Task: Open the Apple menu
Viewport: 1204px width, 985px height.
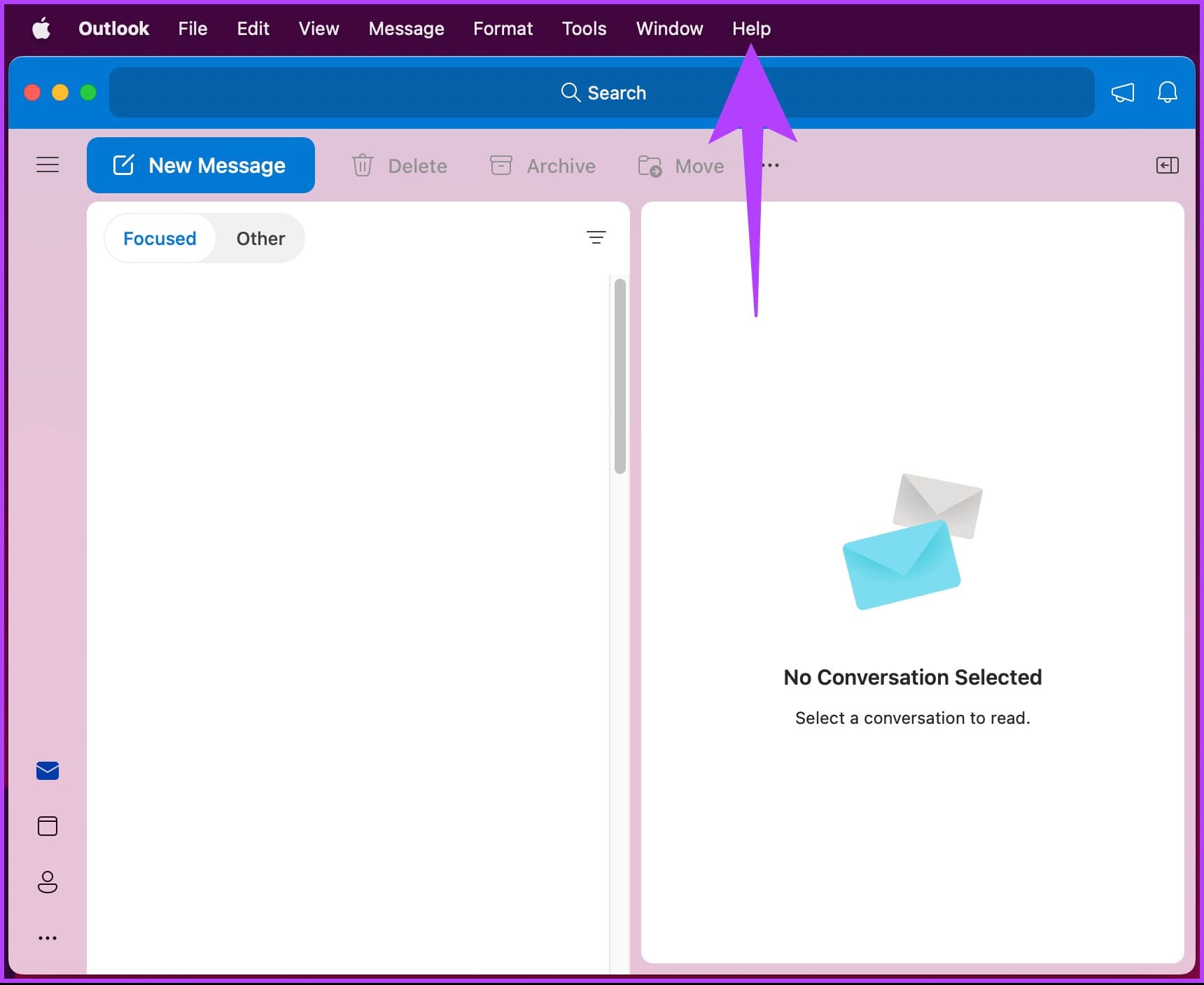Action: [41, 29]
